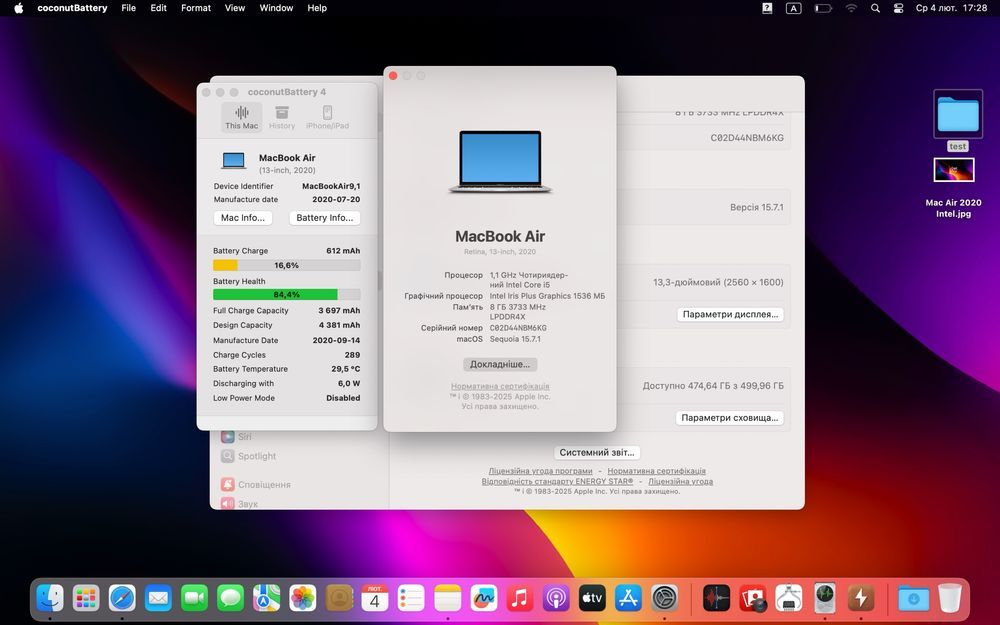Click the green Battery Health bar

pyautogui.click(x=286, y=295)
